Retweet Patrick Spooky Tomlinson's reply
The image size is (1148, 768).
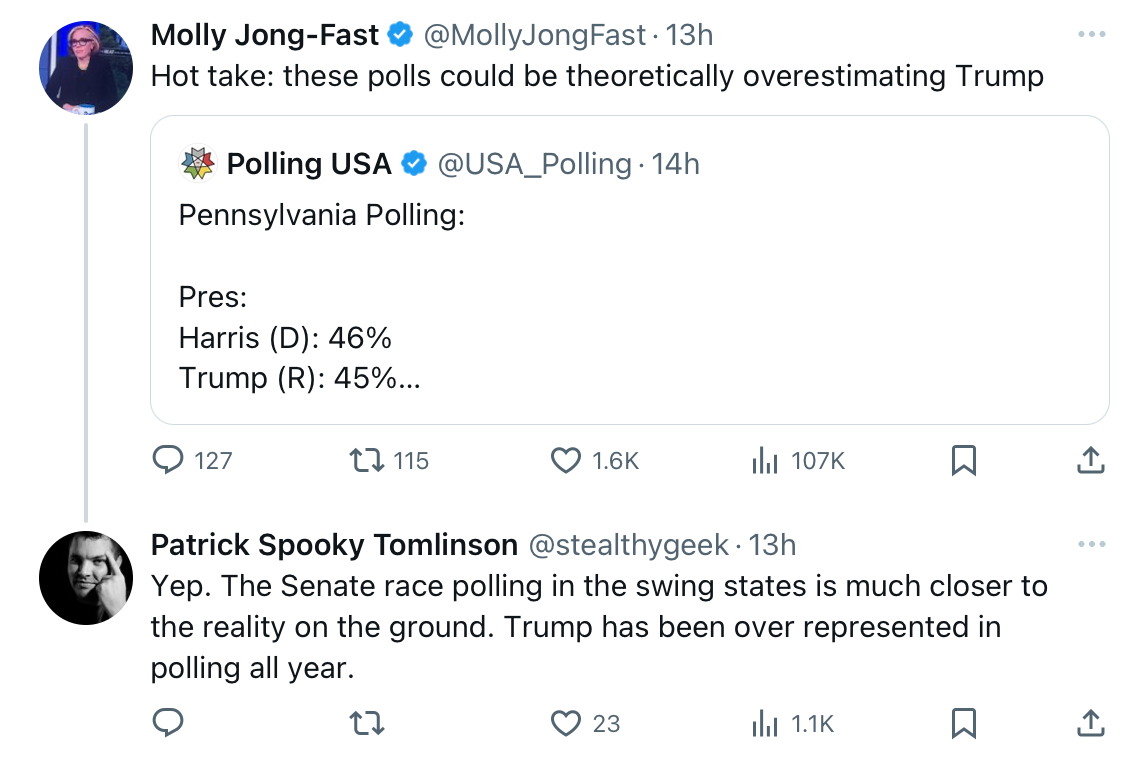(x=367, y=723)
